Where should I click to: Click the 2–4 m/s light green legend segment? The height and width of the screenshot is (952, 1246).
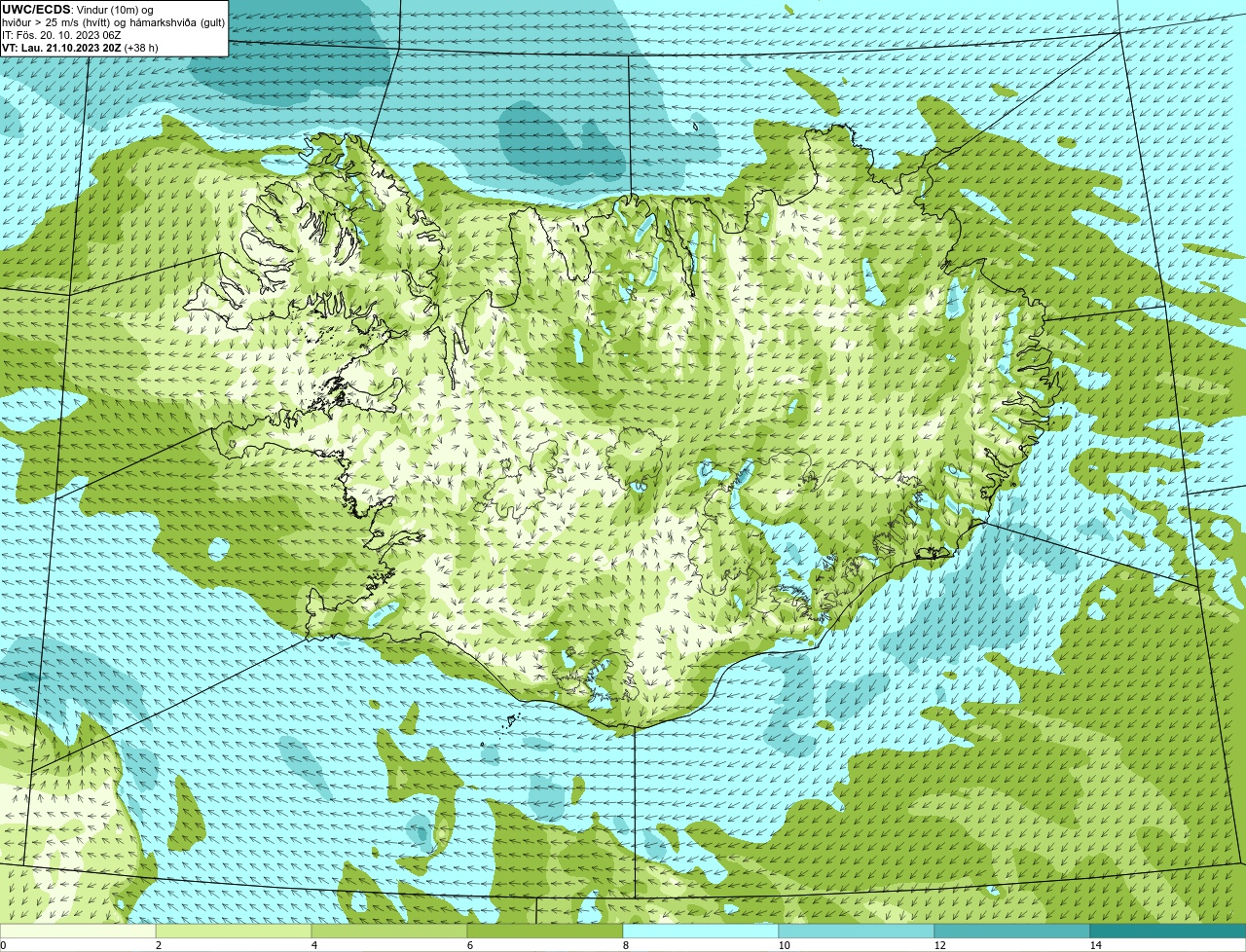234,931
